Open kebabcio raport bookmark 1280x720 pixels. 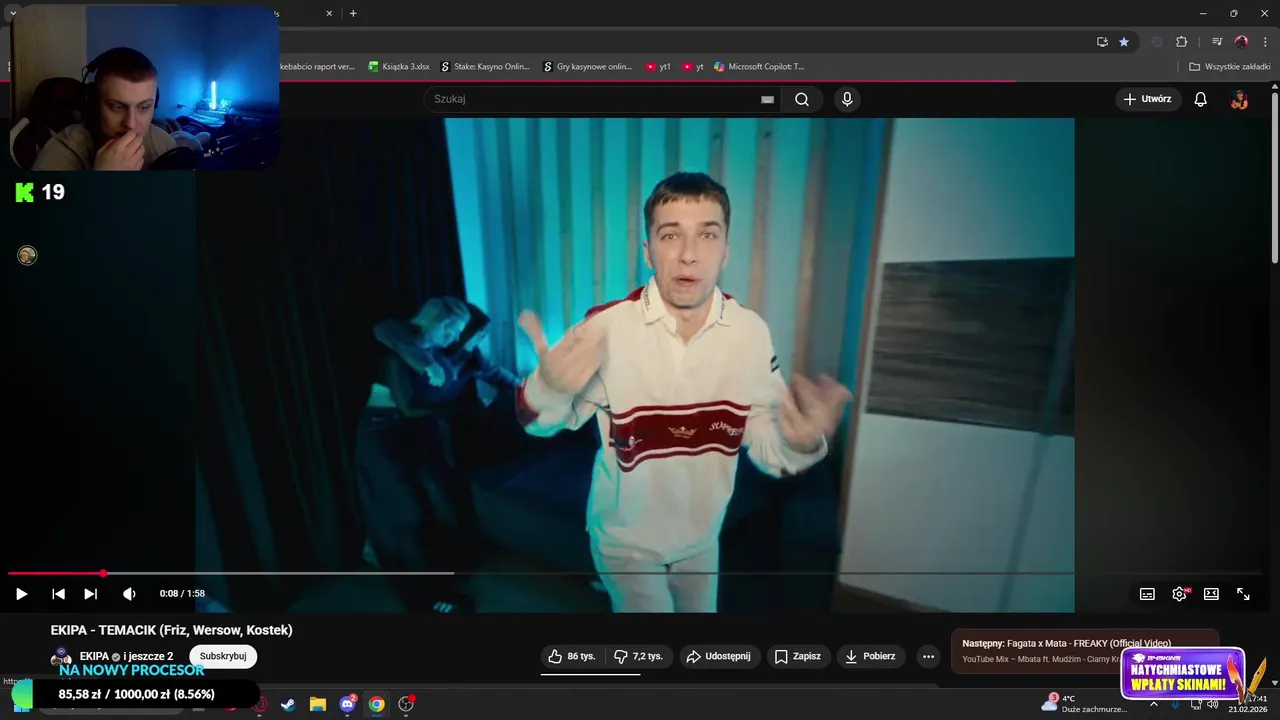[317, 67]
